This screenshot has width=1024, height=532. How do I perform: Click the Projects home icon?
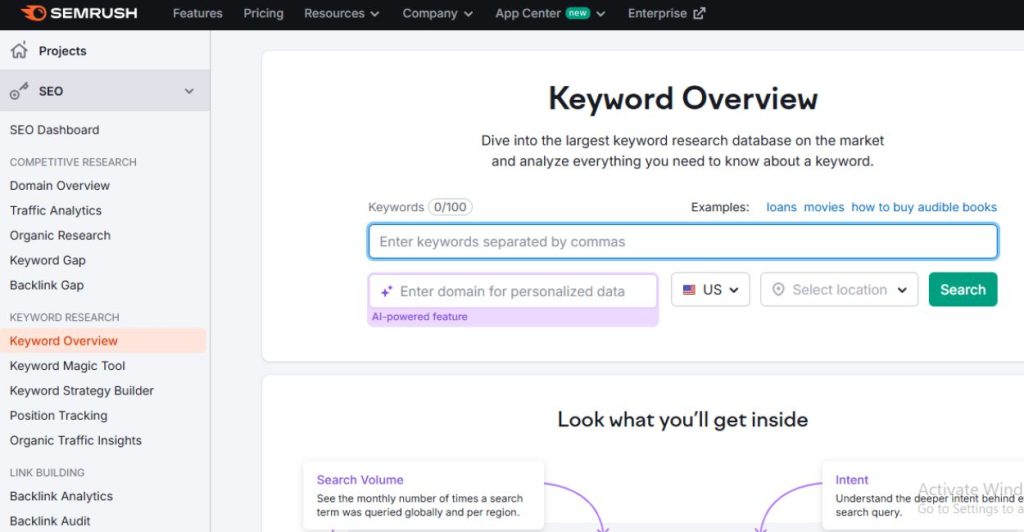coord(18,51)
